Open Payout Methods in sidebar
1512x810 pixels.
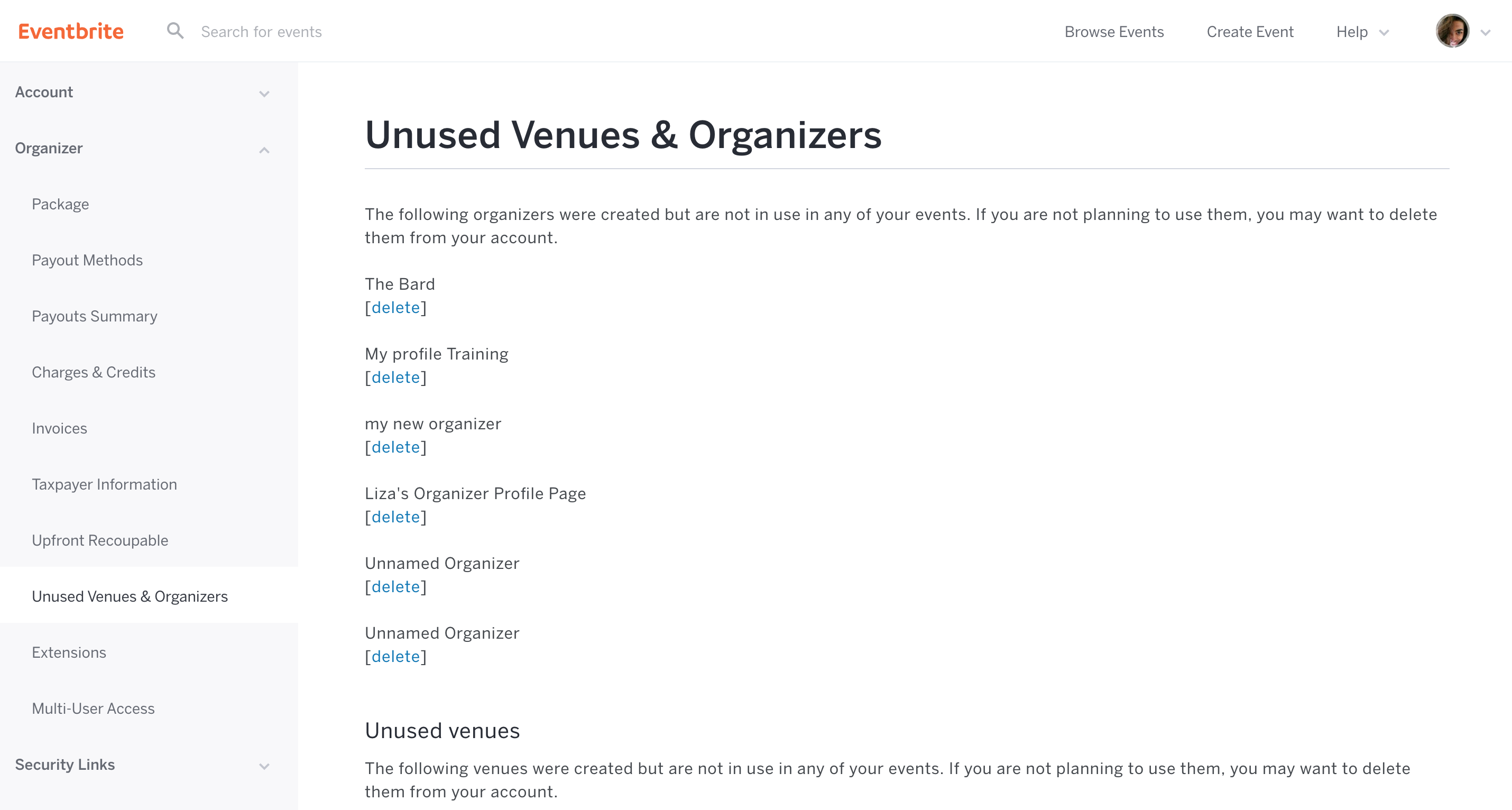pos(87,260)
